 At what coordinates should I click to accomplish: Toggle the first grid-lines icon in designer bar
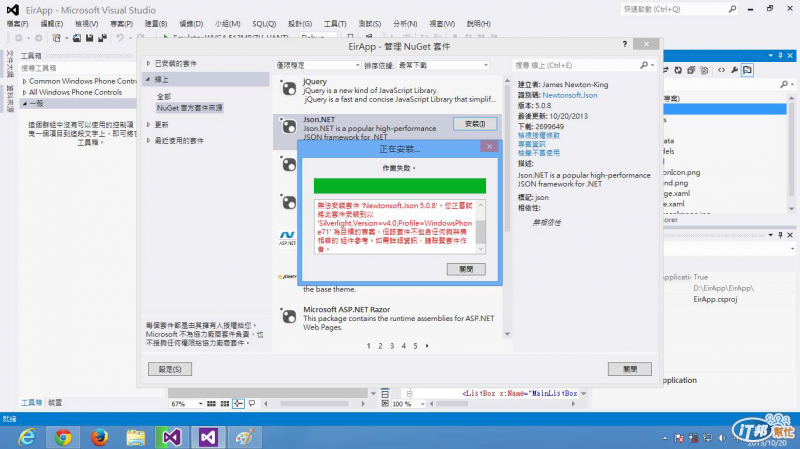(211, 404)
